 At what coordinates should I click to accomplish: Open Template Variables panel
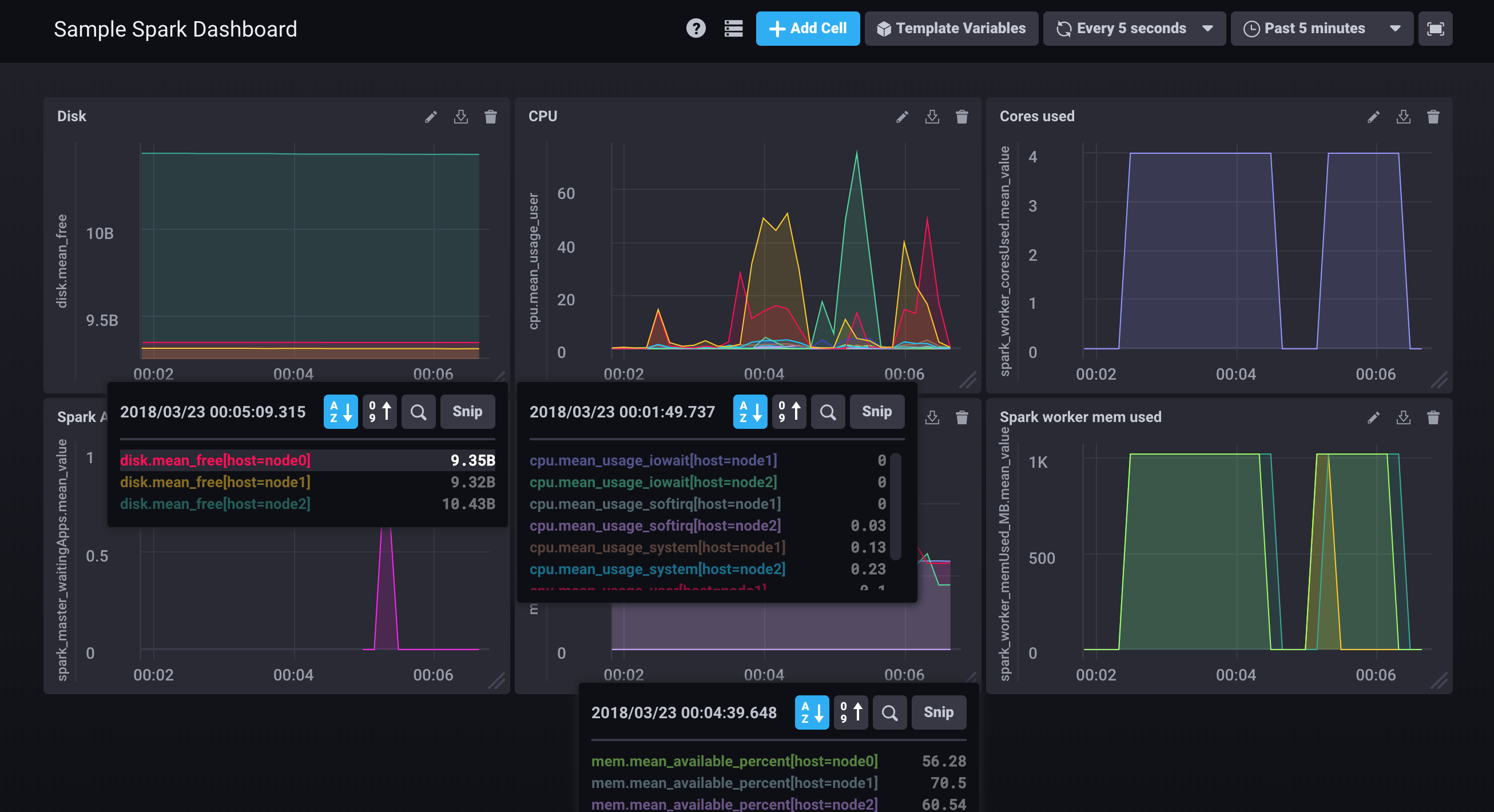tap(951, 29)
